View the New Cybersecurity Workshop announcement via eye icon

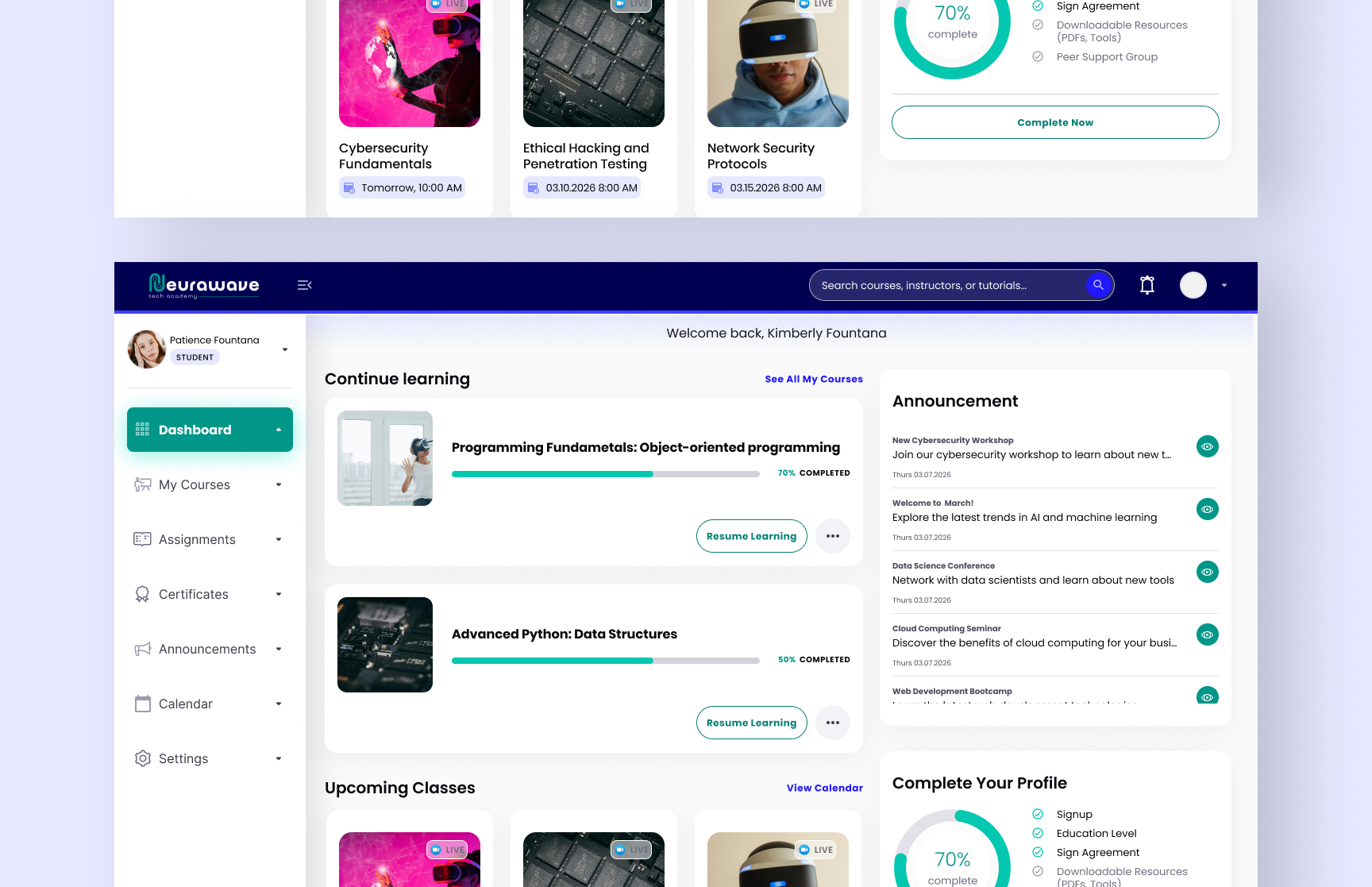(1208, 446)
